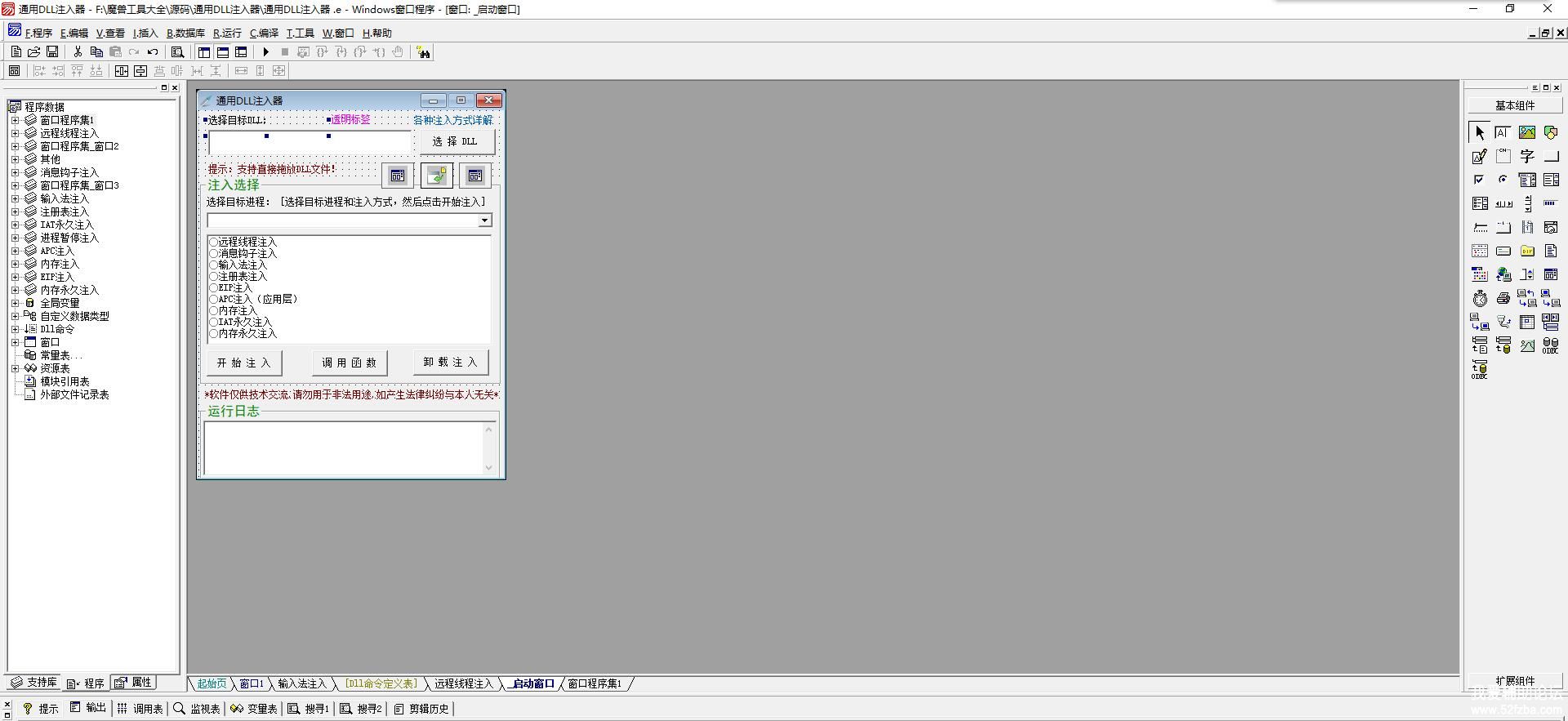1568x721 pixels.
Task: Click the New file toolbar icon
Action: click(x=16, y=52)
